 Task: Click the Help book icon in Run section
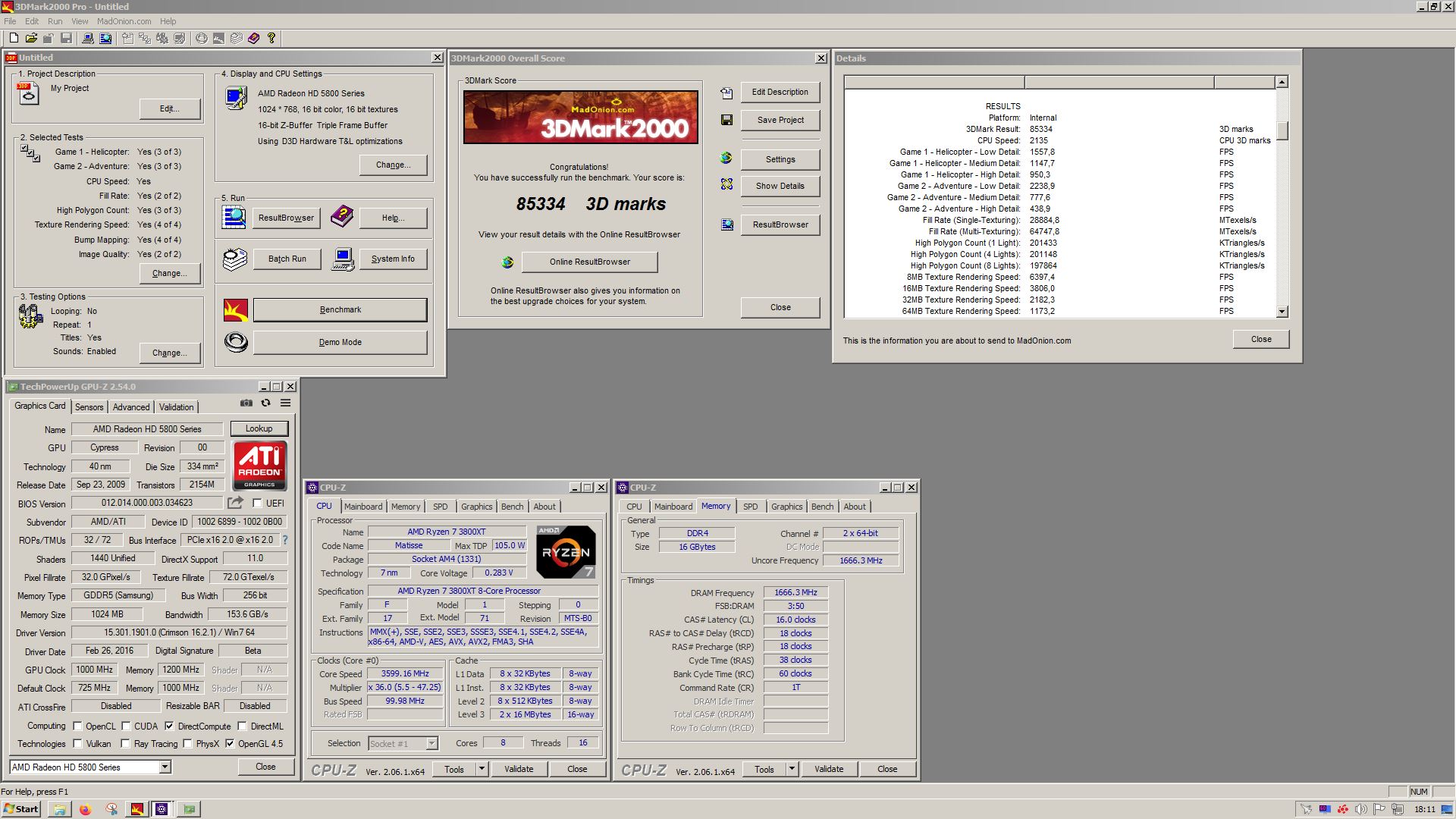point(342,217)
